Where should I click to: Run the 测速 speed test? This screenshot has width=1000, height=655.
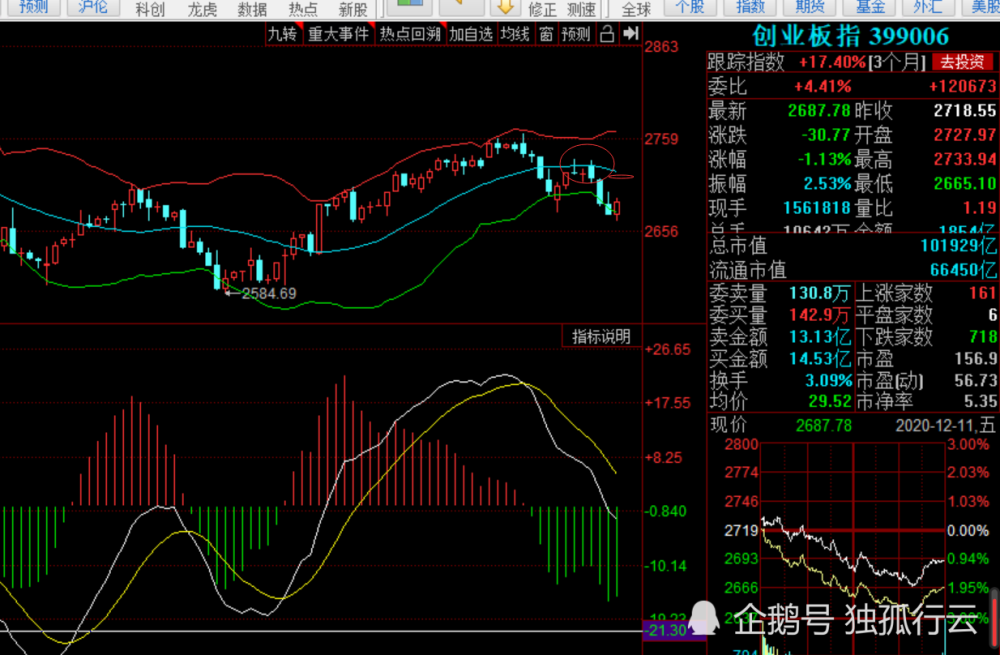pos(582,9)
